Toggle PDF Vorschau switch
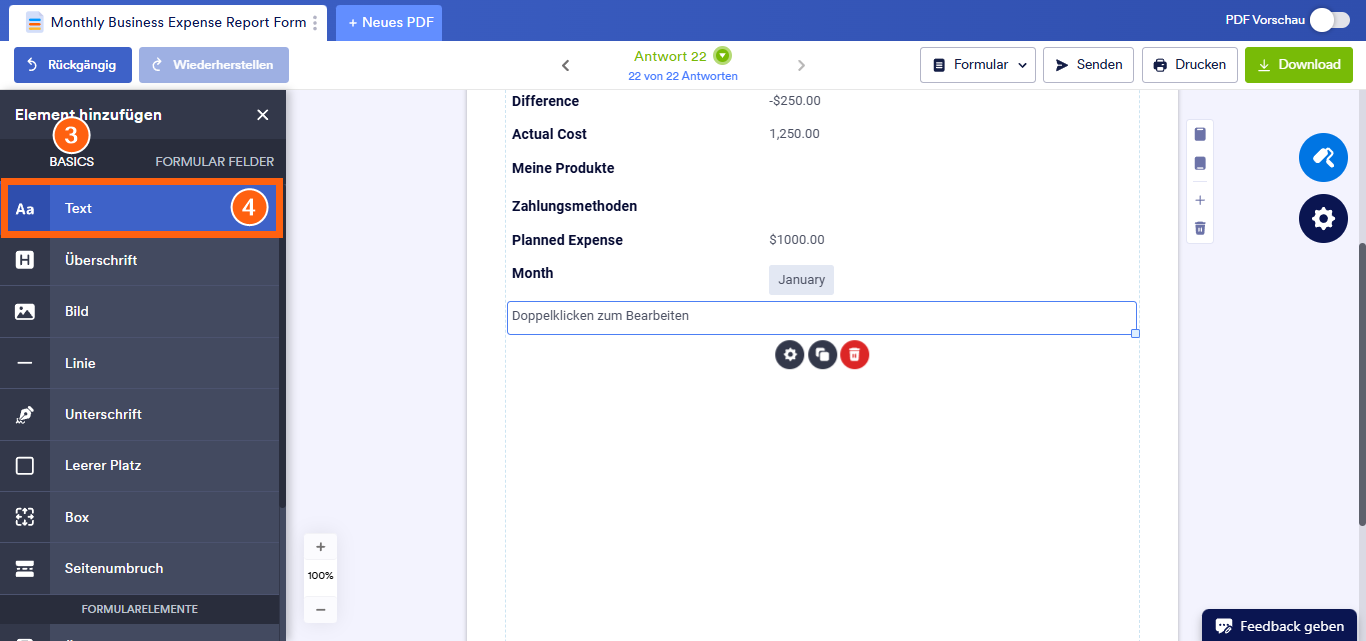The width and height of the screenshot is (1366, 641). 1329,20
